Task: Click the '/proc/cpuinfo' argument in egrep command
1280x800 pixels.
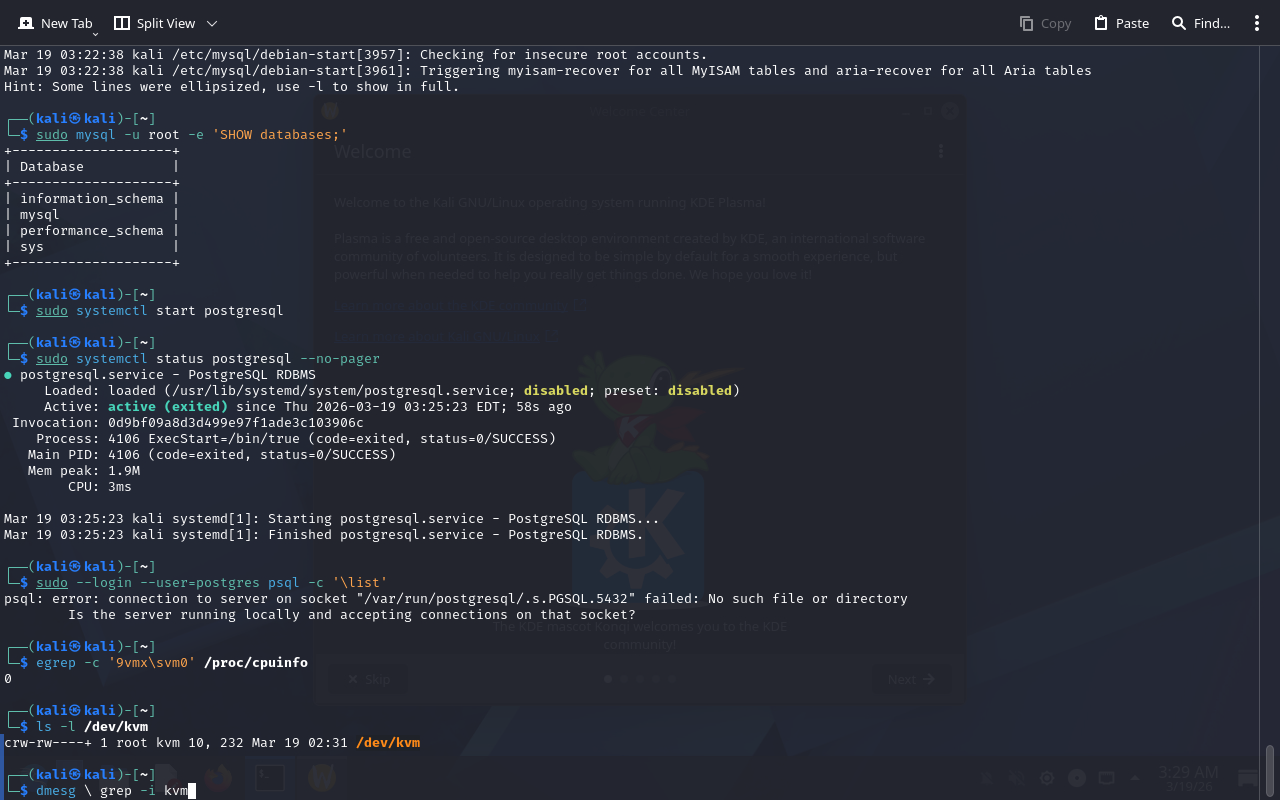Action: pos(255,663)
